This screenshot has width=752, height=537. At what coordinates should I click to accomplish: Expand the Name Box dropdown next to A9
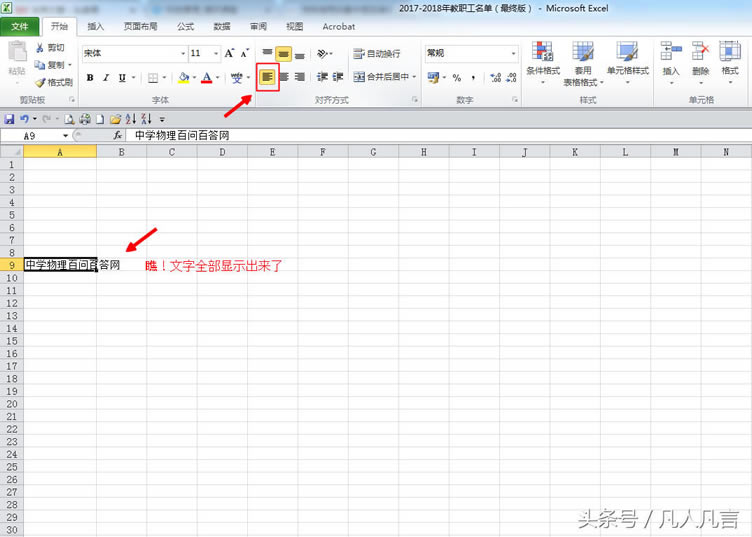66,135
